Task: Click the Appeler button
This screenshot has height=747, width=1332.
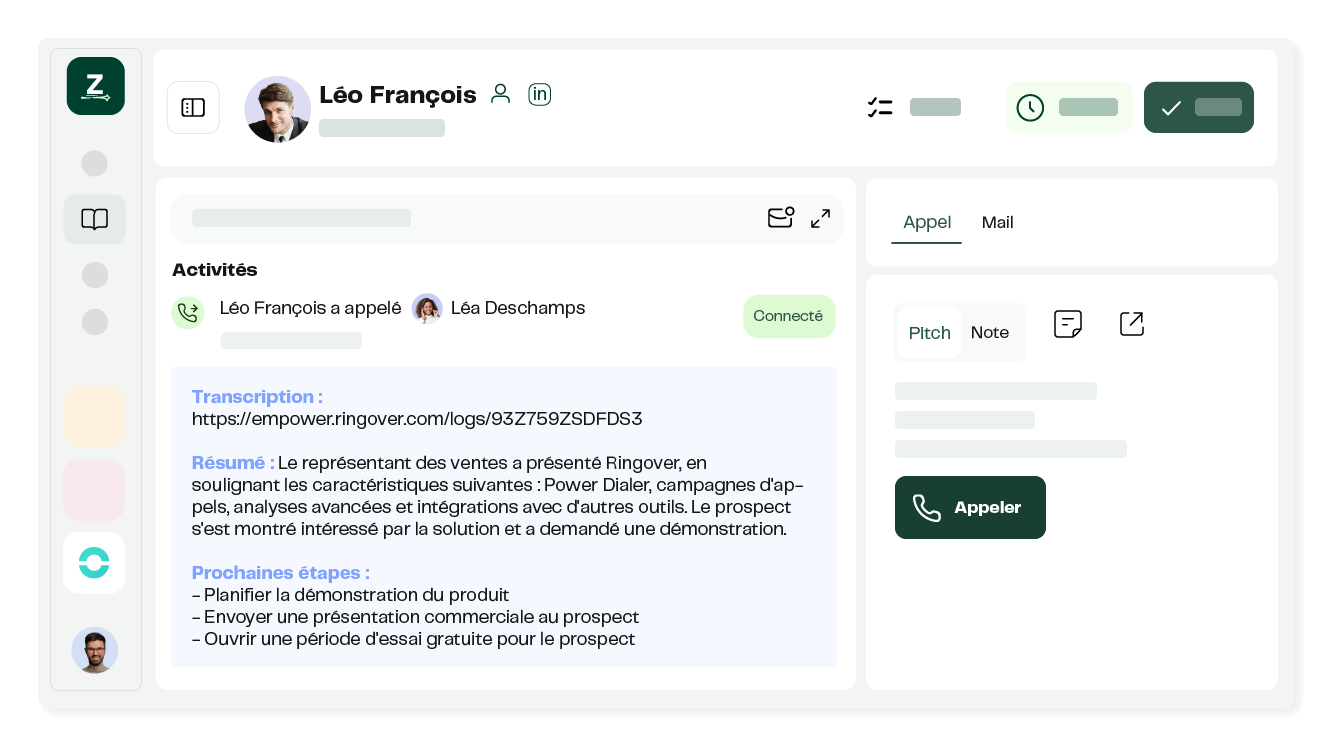Action: [970, 507]
